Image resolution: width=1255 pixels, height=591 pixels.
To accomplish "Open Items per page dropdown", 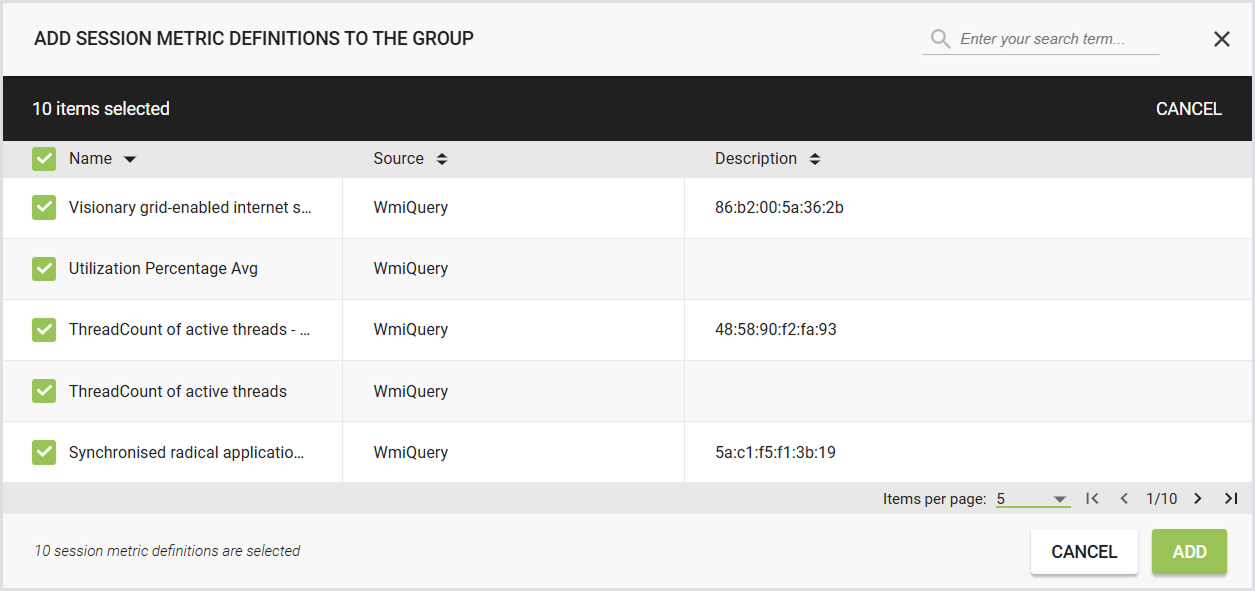I will [x=1033, y=498].
